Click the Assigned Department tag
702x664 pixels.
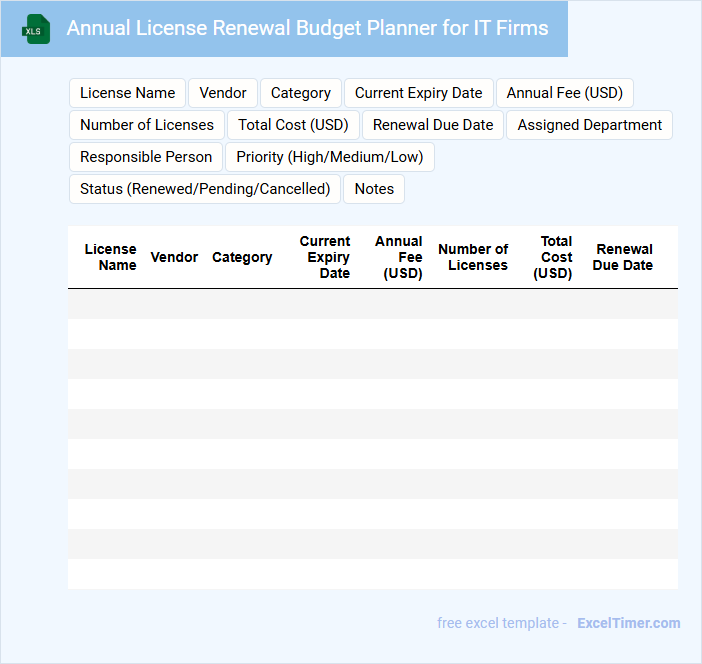tap(589, 125)
